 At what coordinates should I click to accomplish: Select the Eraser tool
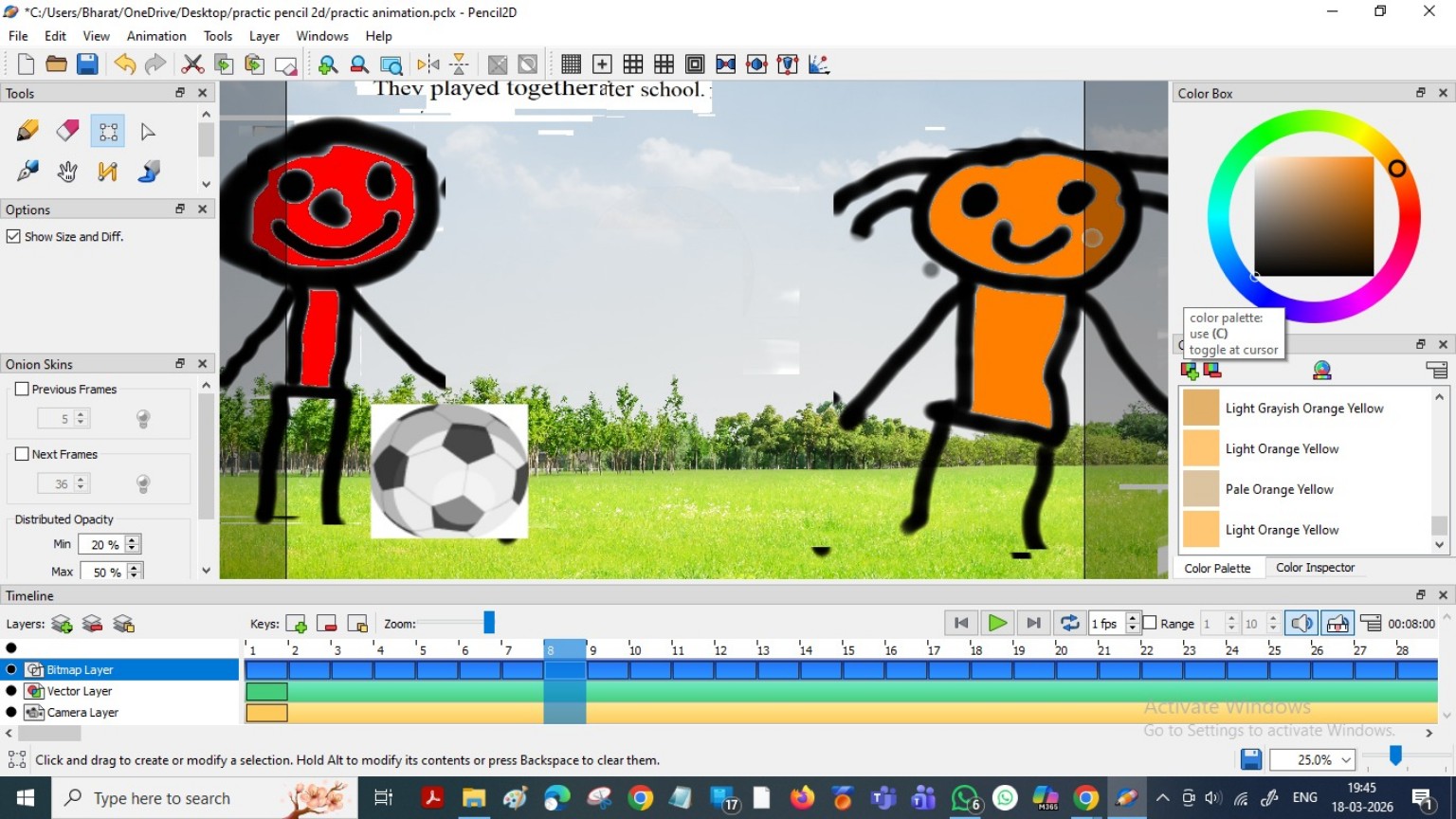coord(67,131)
